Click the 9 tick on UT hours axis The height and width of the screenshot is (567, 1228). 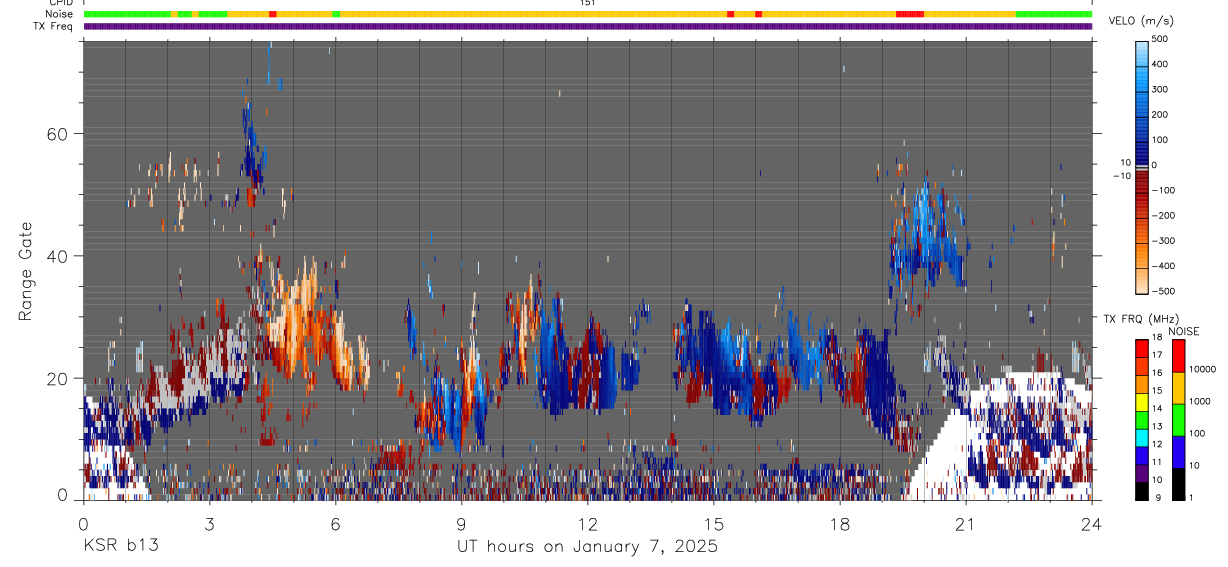coord(462,523)
